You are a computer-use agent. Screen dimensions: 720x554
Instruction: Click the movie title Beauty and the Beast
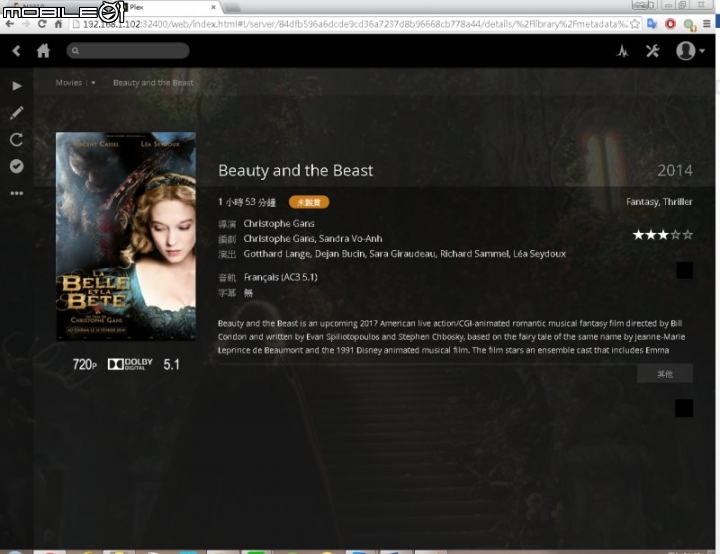pyautogui.click(x=296, y=171)
